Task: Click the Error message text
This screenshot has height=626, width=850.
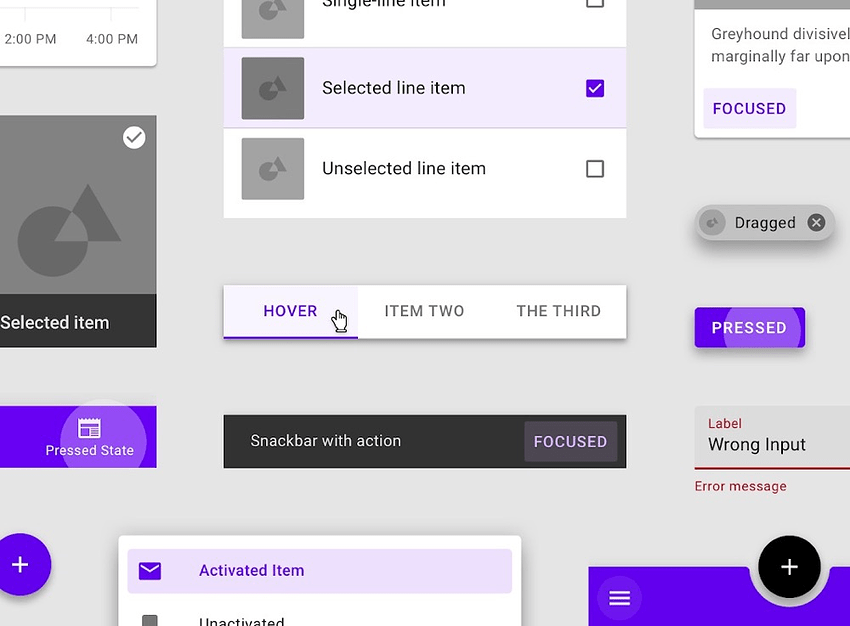Action: [740, 486]
